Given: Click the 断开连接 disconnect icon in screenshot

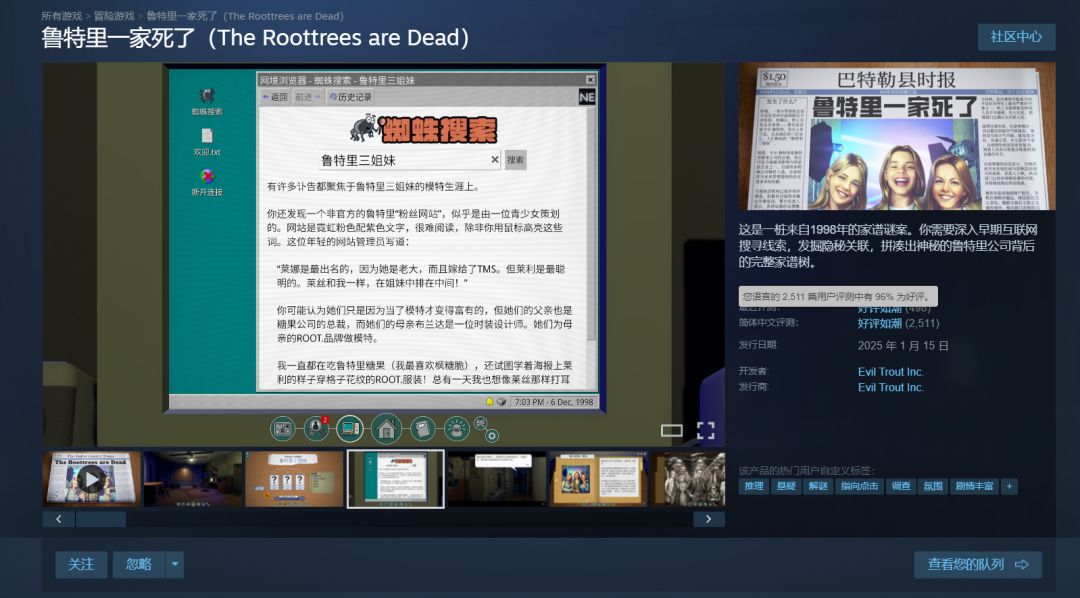Looking at the screenshot, I should click(x=207, y=183).
